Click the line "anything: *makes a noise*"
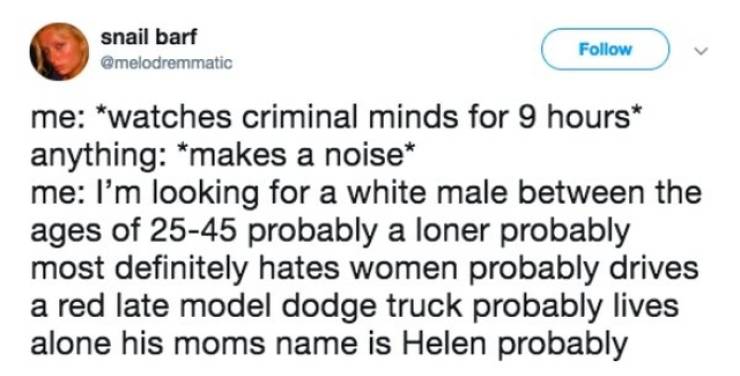This screenshot has width=740, height=376. tap(222, 157)
